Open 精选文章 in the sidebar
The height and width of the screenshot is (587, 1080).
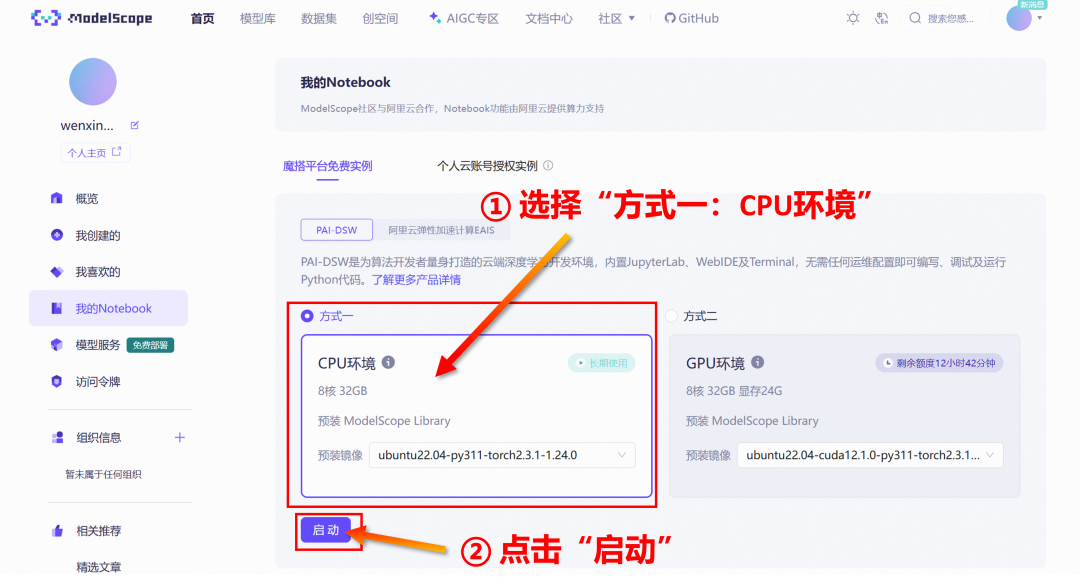98,567
